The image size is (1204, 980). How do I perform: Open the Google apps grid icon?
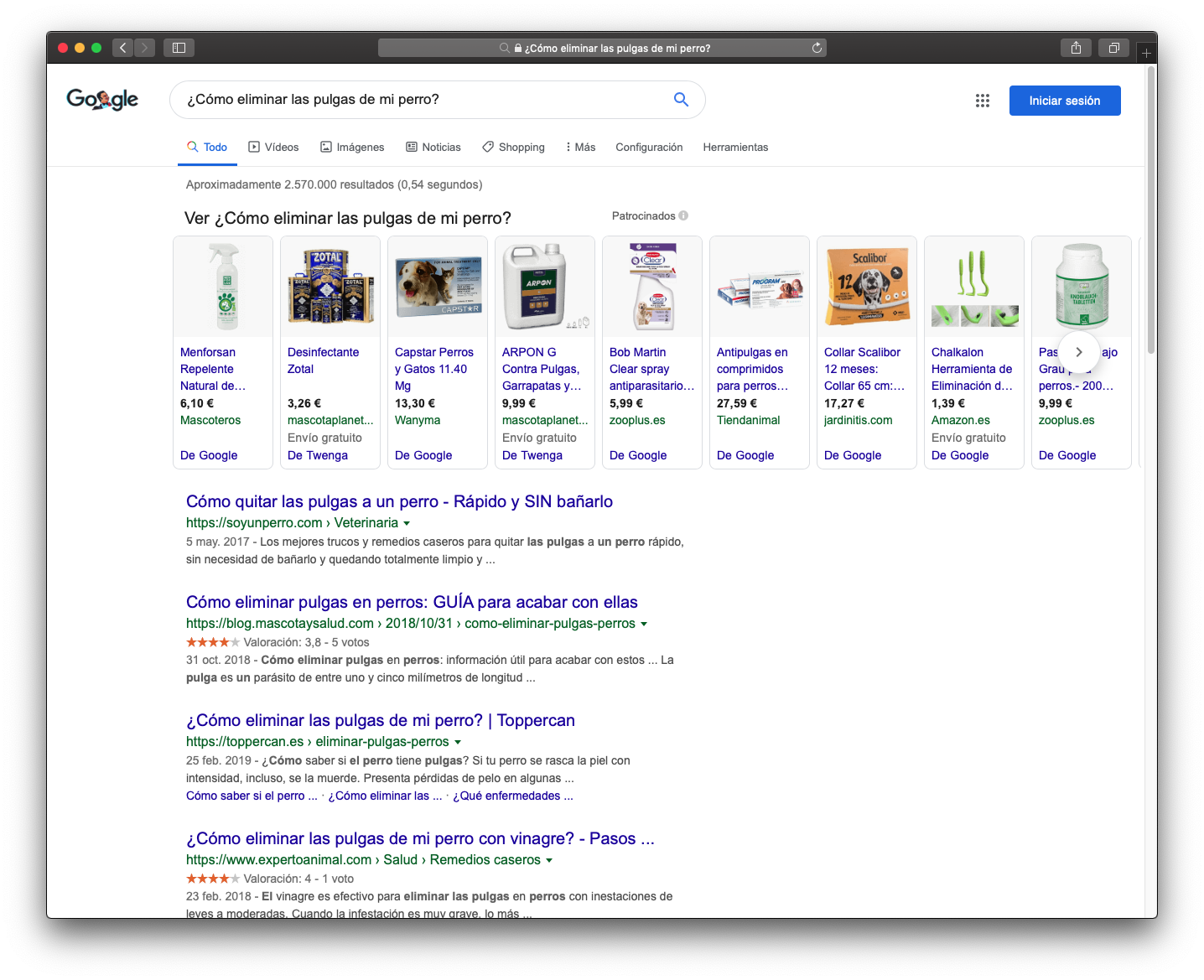(x=983, y=101)
